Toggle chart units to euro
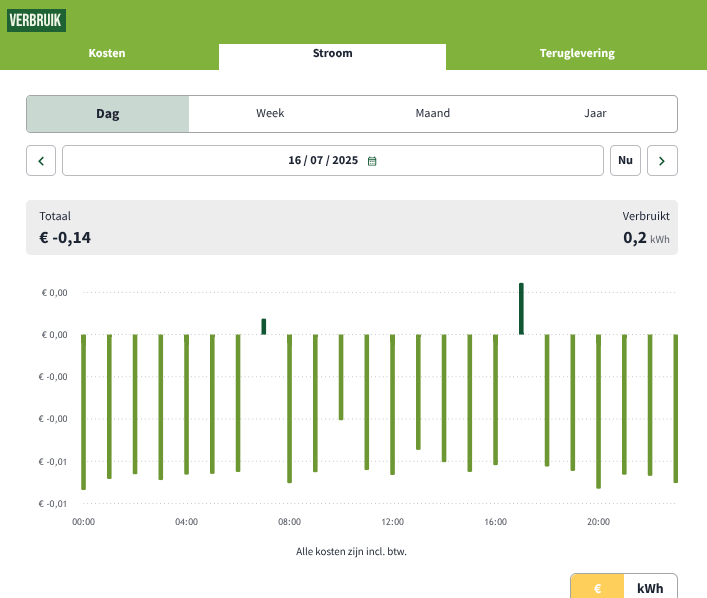 [597, 588]
